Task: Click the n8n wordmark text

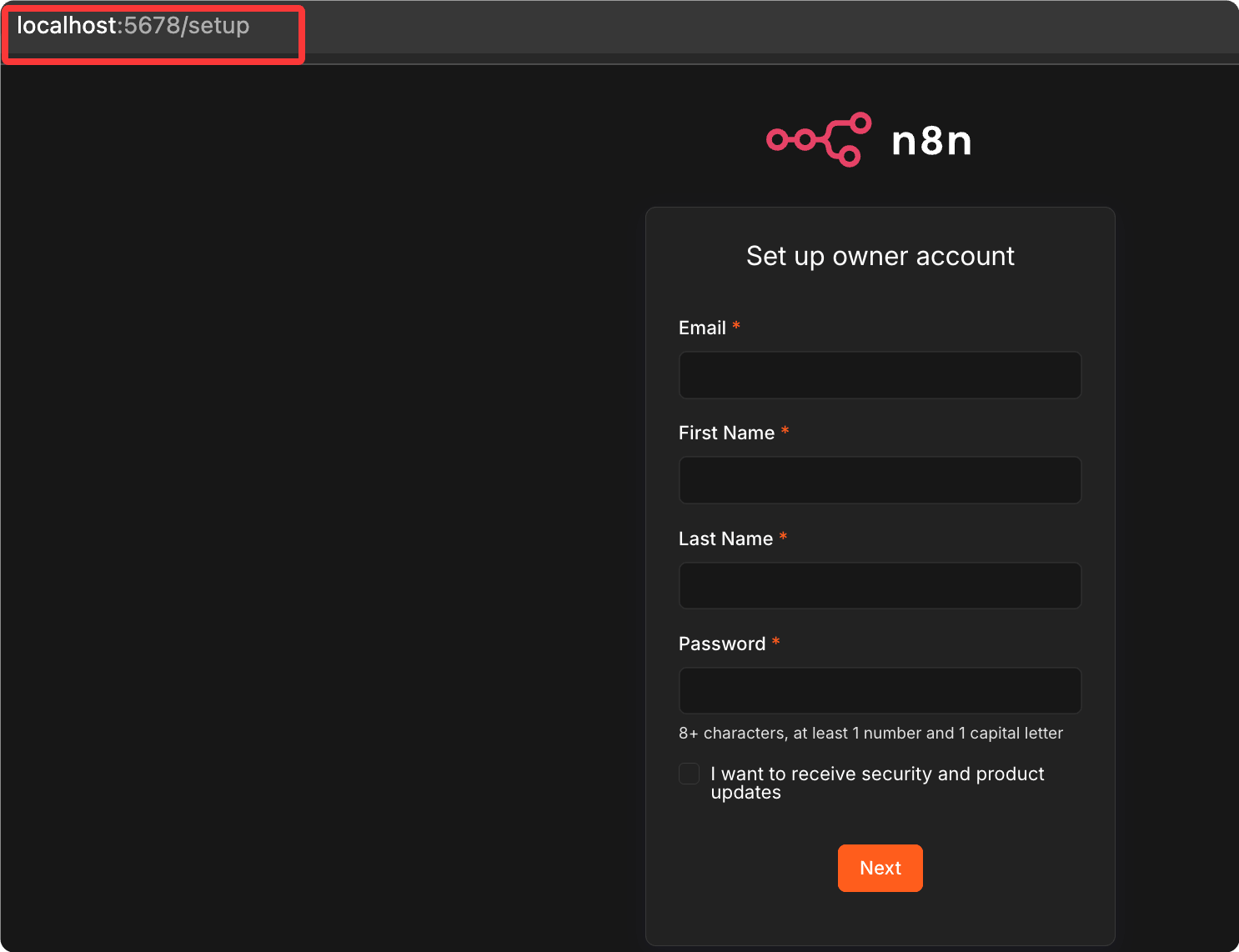Action: point(931,141)
